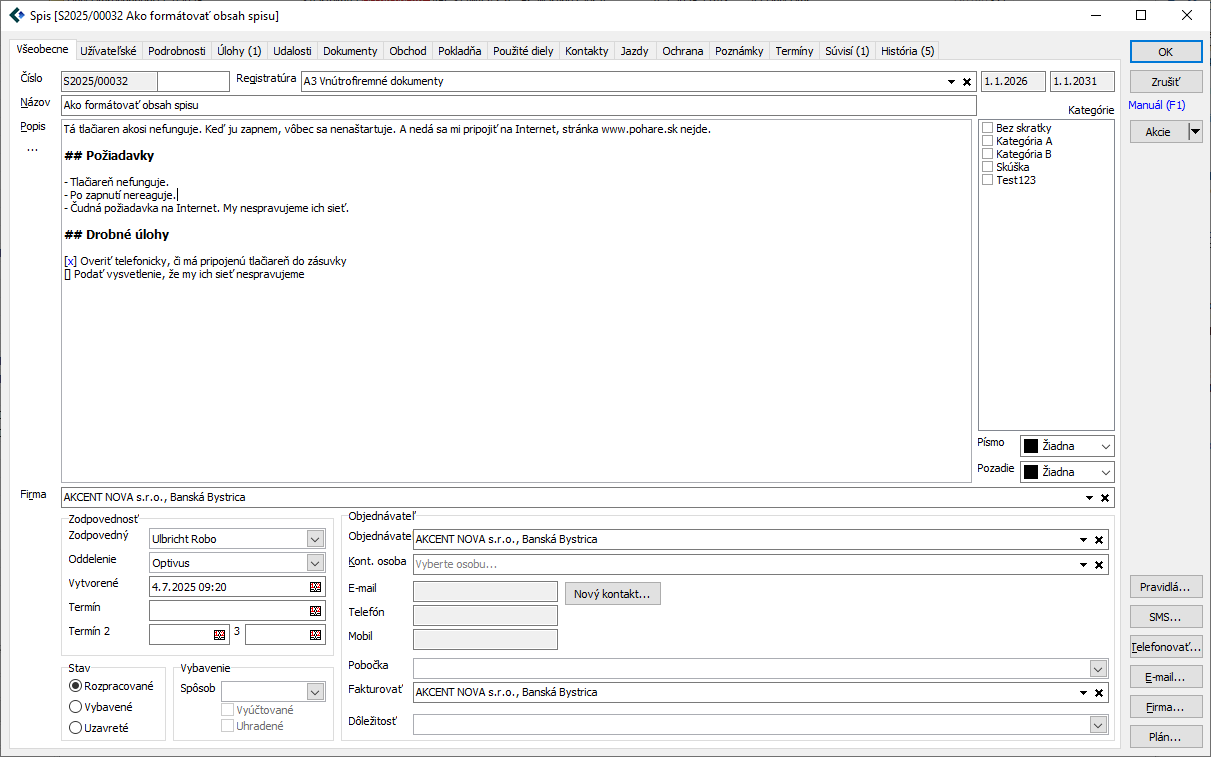
Task: Enable the Test123 category checkbox
Action: (987, 180)
